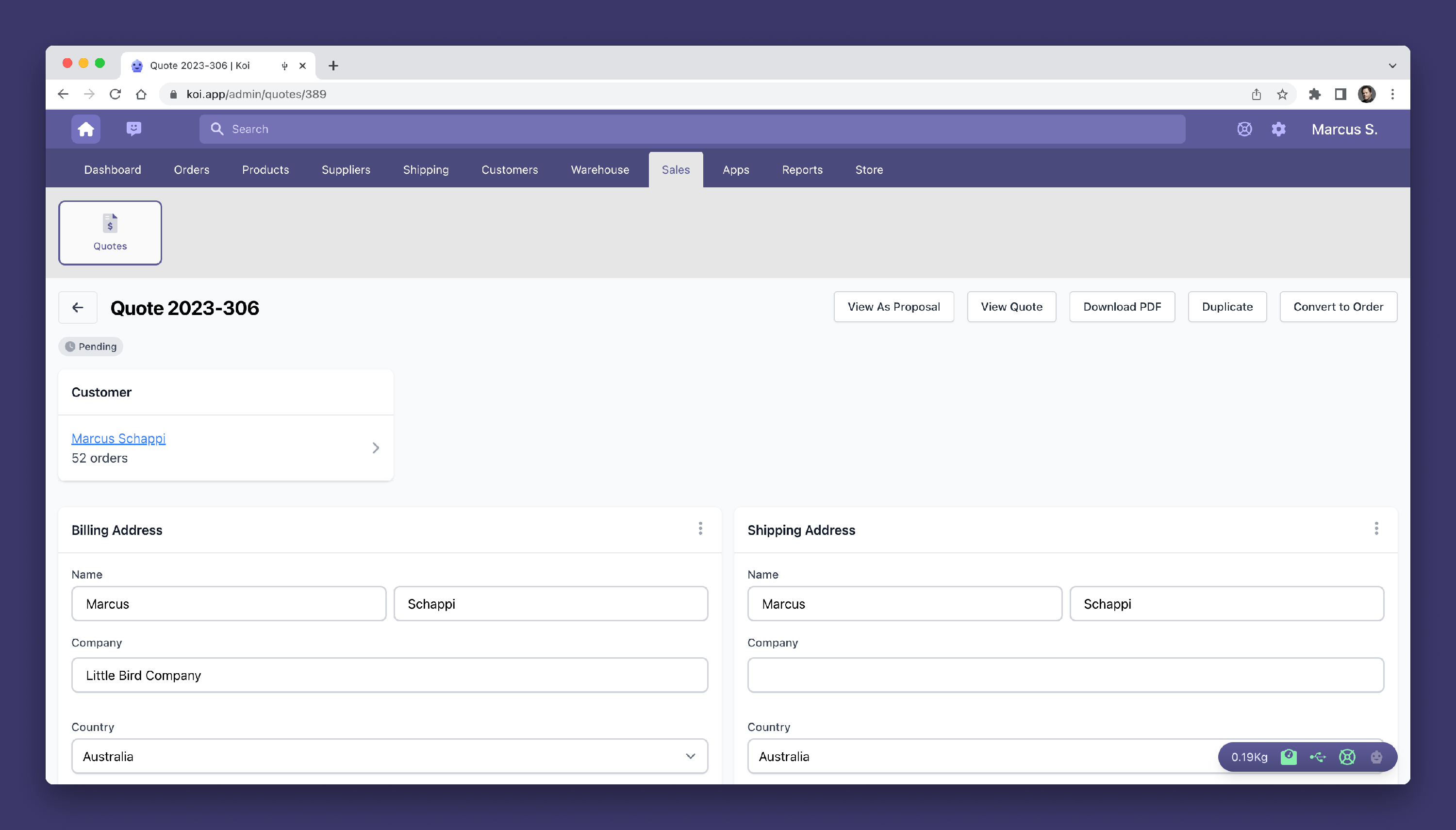Open Shipping Address three-dot menu
The height and width of the screenshot is (830, 1456).
1376,529
